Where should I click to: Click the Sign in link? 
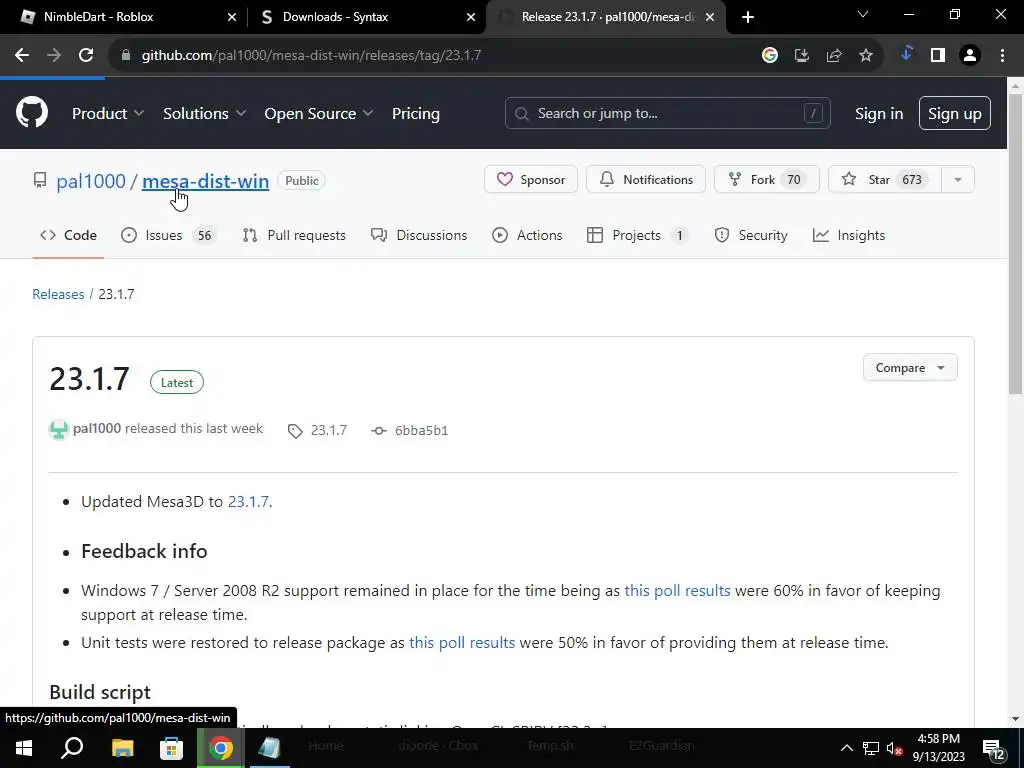click(879, 114)
